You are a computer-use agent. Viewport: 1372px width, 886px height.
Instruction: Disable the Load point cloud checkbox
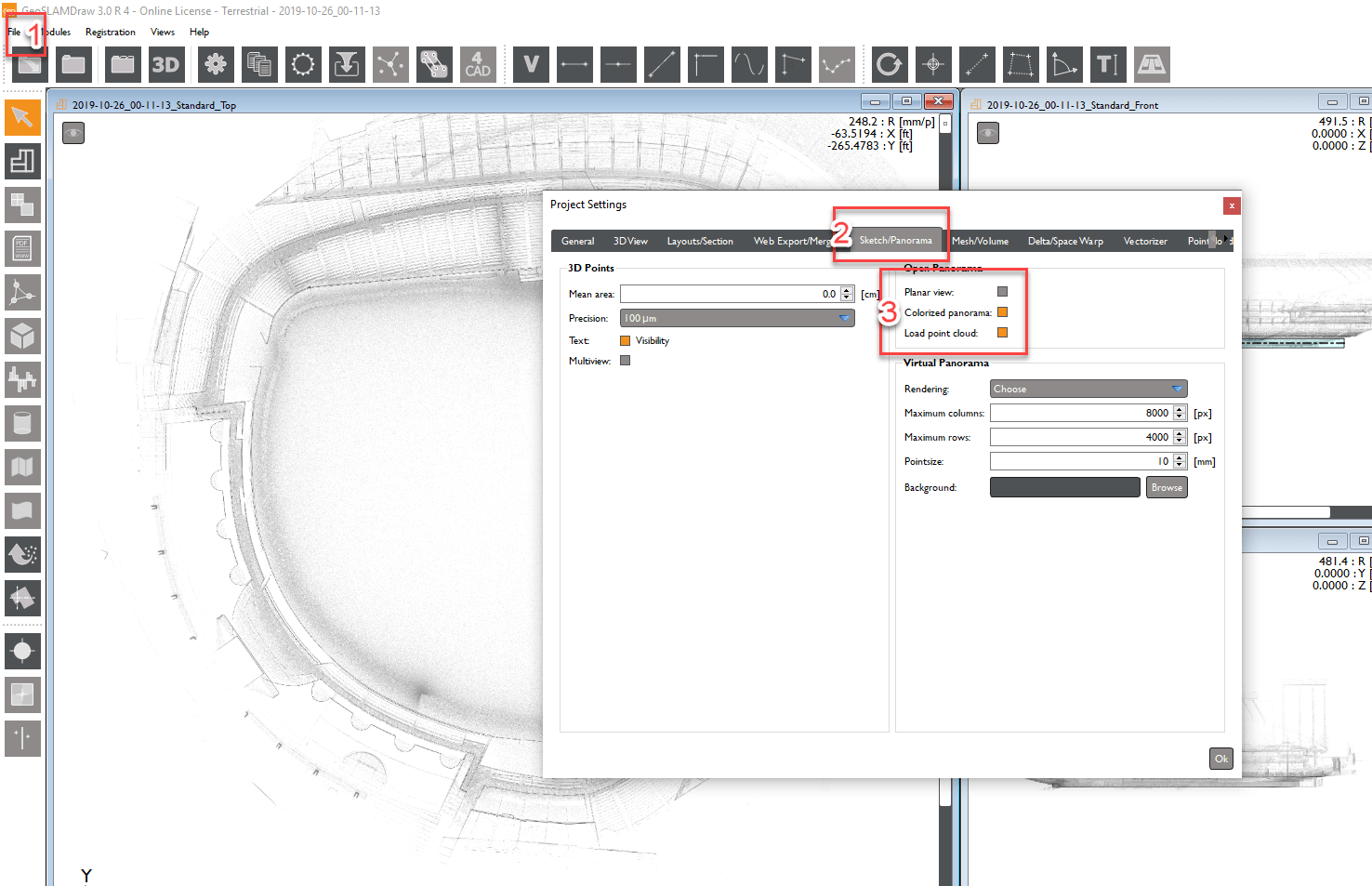[1002, 333]
